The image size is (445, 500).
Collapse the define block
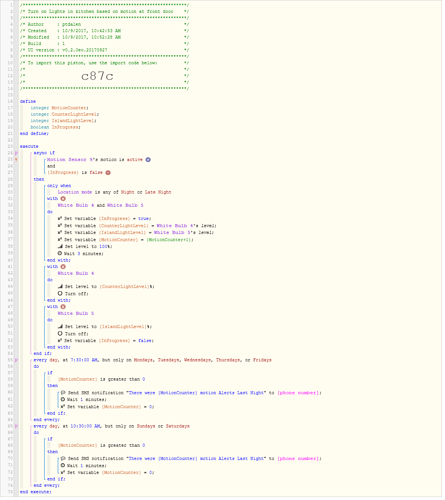click(x=28, y=102)
